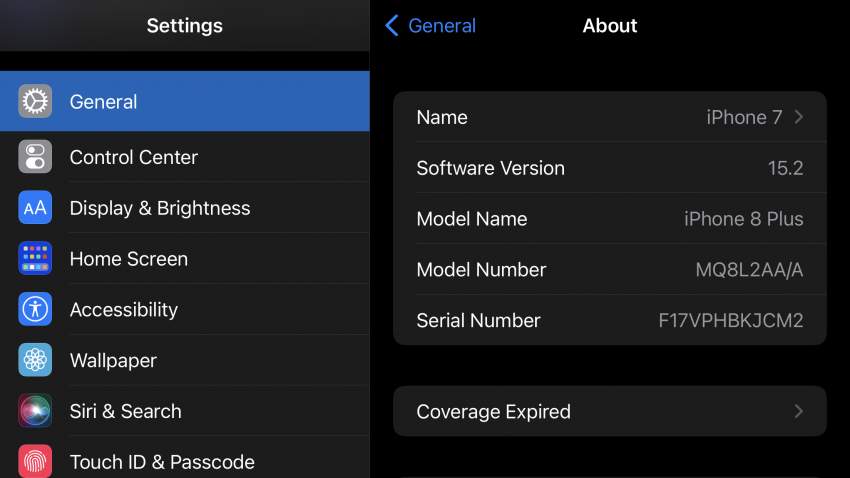Tap the Siri & Search icon
Image resolution: width=850 pixels, height=478 pixels.
[x=35, y=411]
